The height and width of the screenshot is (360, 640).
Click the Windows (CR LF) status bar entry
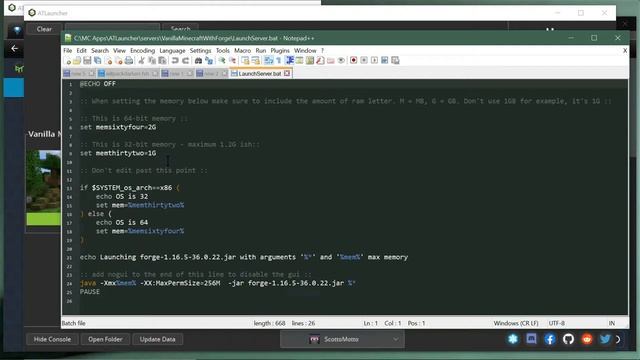coord(516,323)
